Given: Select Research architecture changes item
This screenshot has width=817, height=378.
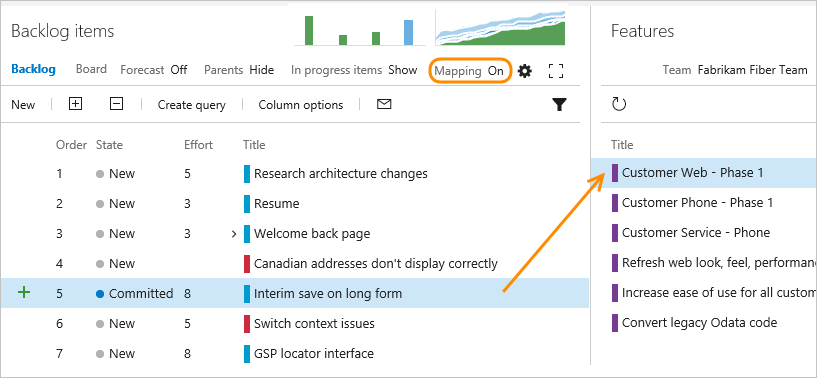Looking at the screenshot, I should click(341, 174).
